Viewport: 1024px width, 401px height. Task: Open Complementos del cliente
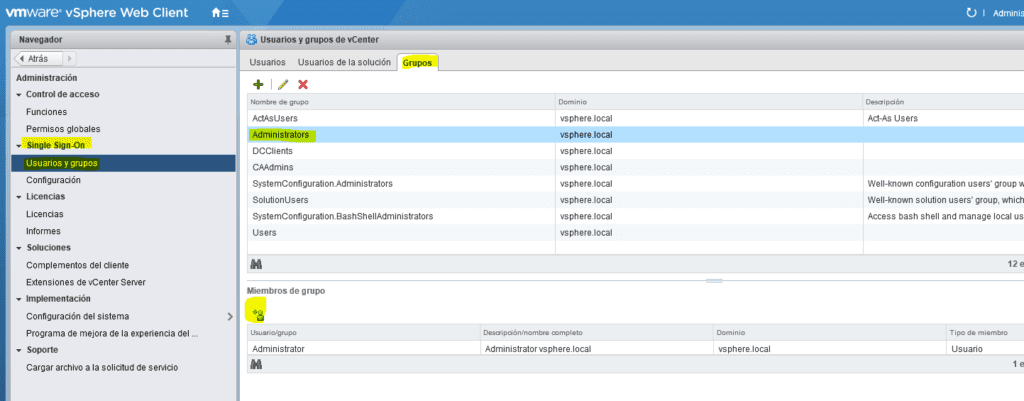coord(78,265)
